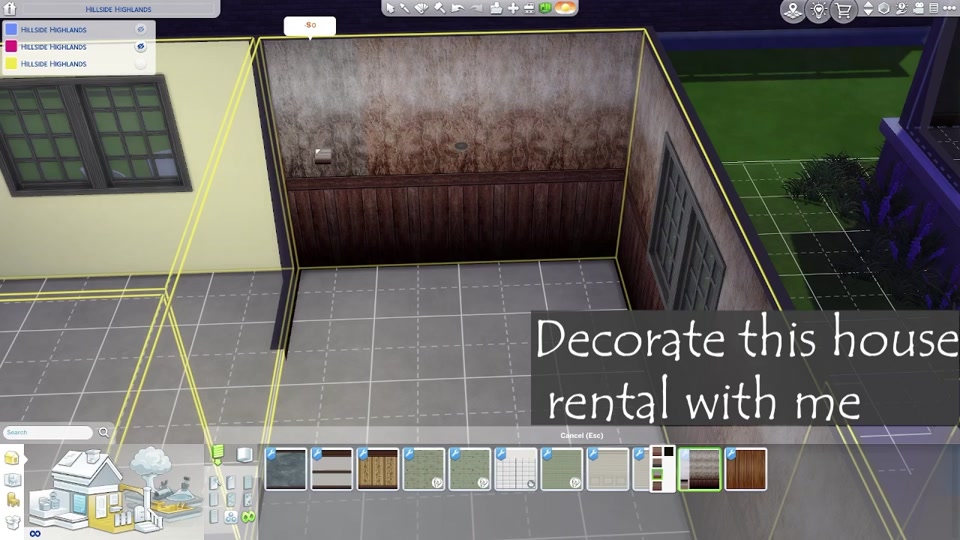Select the brown wood plank wall thumbnail
960x540 pixels.
tap(746, 469)
